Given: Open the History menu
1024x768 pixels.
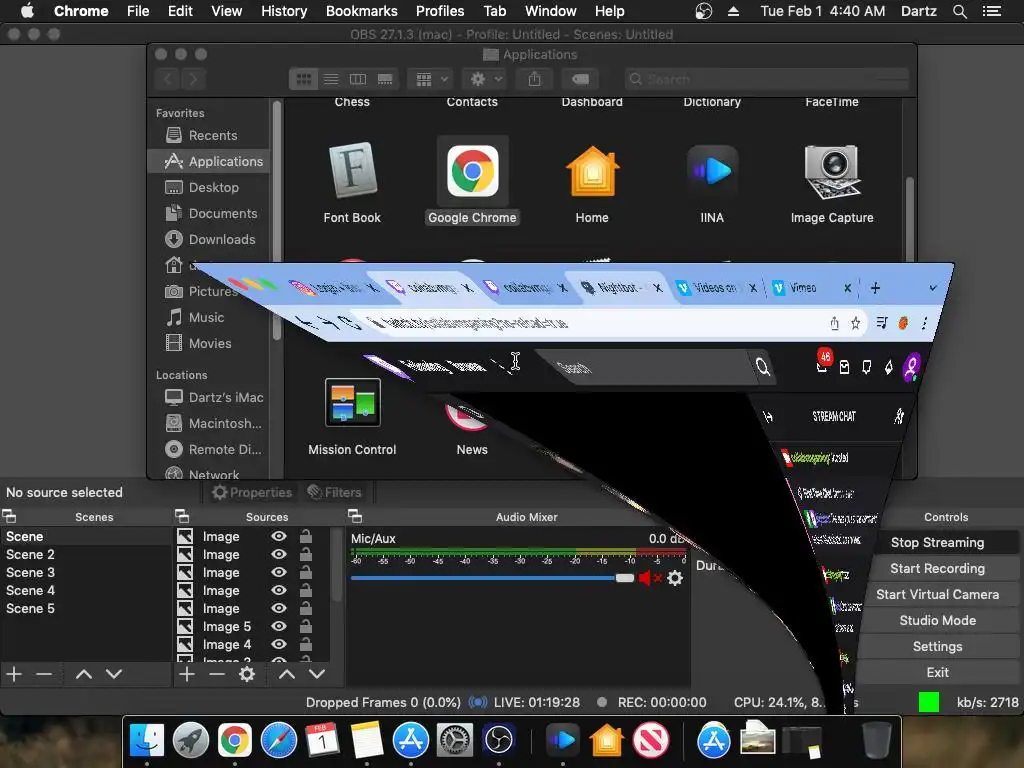Looking at the screenshot, I should click(284, 11).
